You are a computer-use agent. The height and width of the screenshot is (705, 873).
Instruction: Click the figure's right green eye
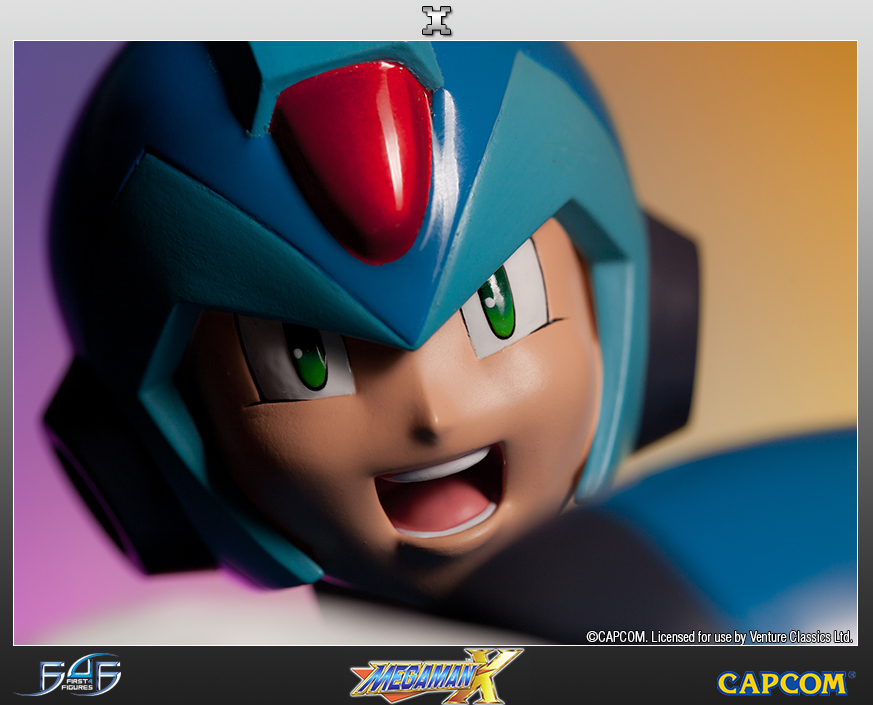[x=497, y=301]
